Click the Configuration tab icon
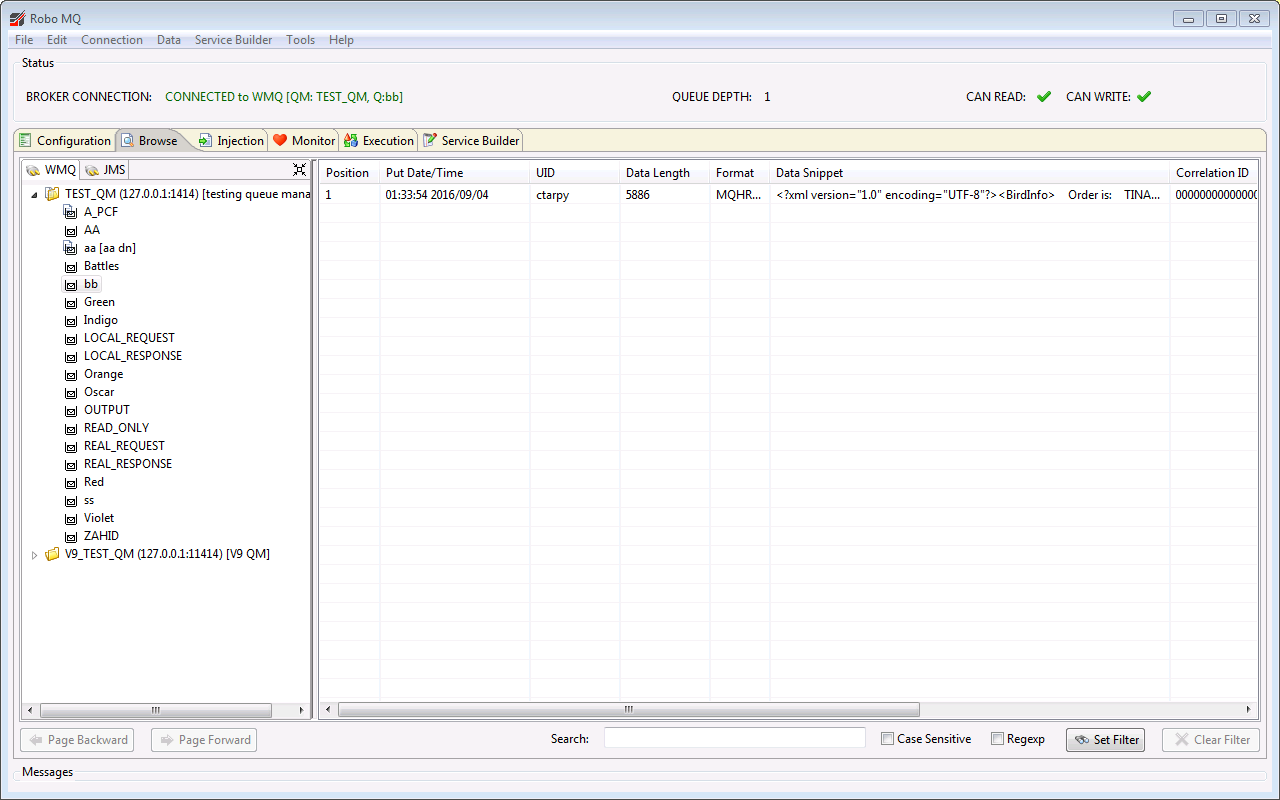This screenshot has width=1280, height=800. tap(26, 141)
